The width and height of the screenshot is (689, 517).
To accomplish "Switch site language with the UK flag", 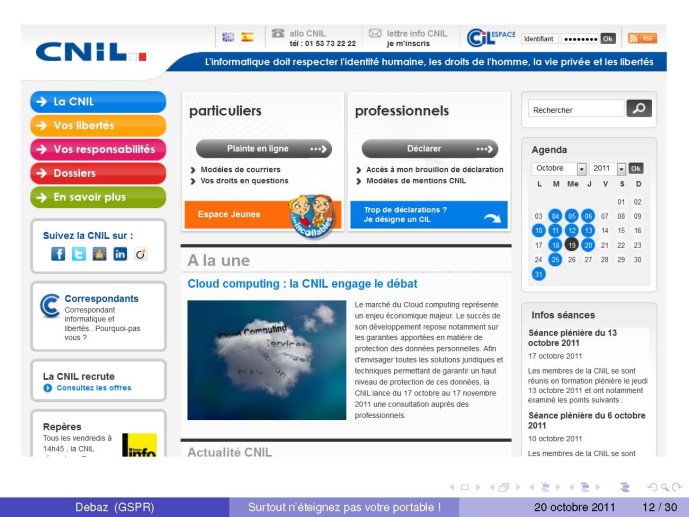I will pos(228,37).
